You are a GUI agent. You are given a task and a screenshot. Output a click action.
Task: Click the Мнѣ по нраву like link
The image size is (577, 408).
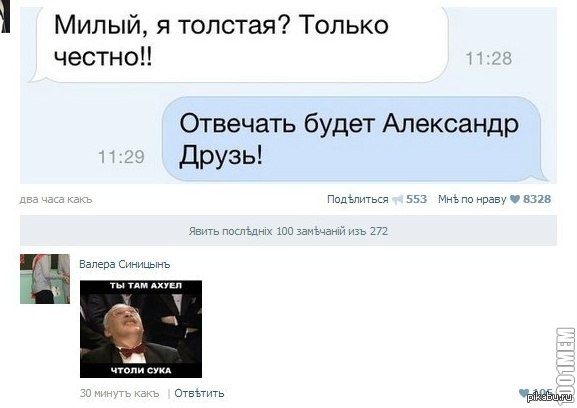tap(472, 199)
